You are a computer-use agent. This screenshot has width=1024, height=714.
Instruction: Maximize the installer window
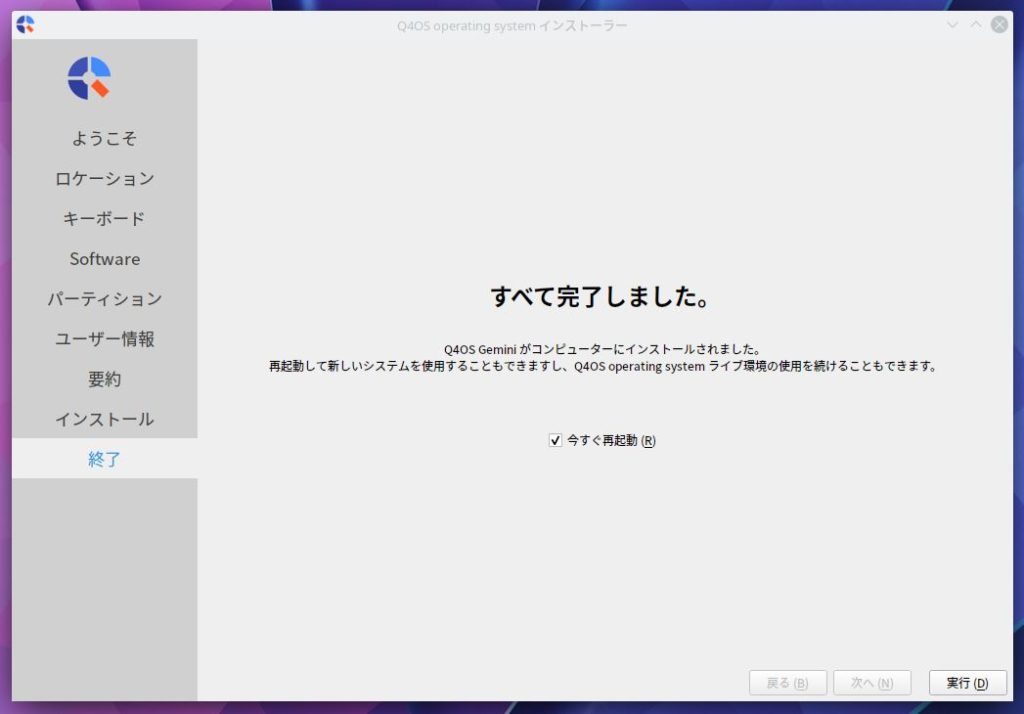pos(976,25)
